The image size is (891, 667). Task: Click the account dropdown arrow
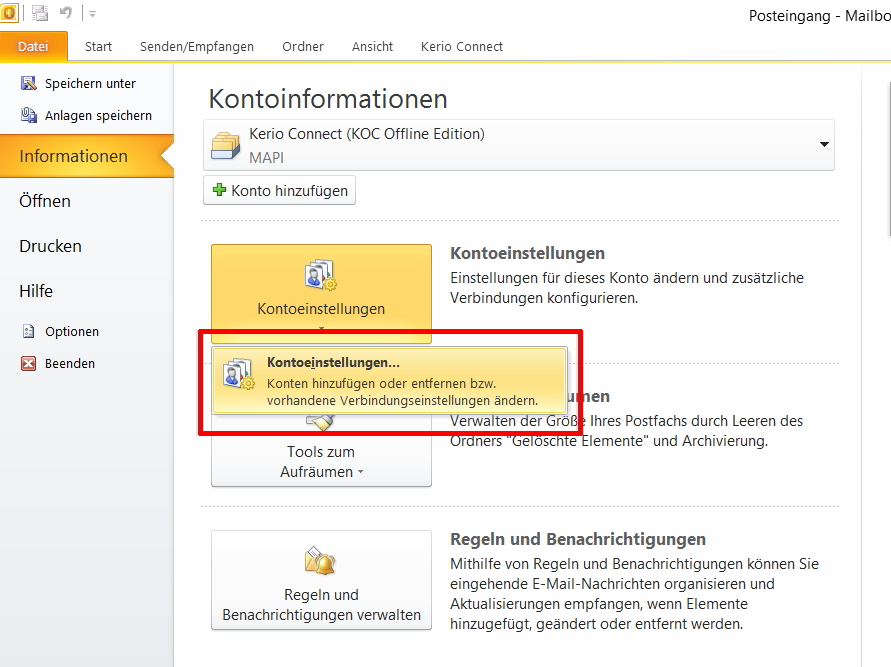(824, 144)
